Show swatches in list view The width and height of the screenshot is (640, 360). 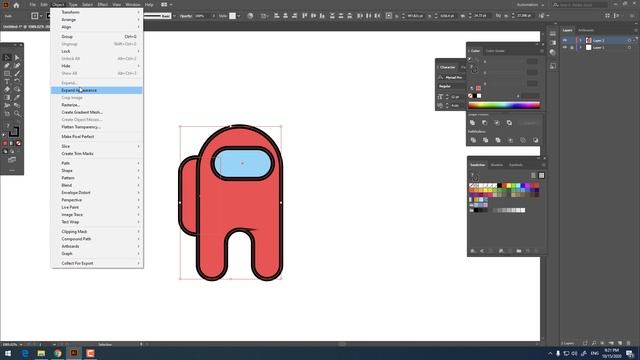coord(533,176)
